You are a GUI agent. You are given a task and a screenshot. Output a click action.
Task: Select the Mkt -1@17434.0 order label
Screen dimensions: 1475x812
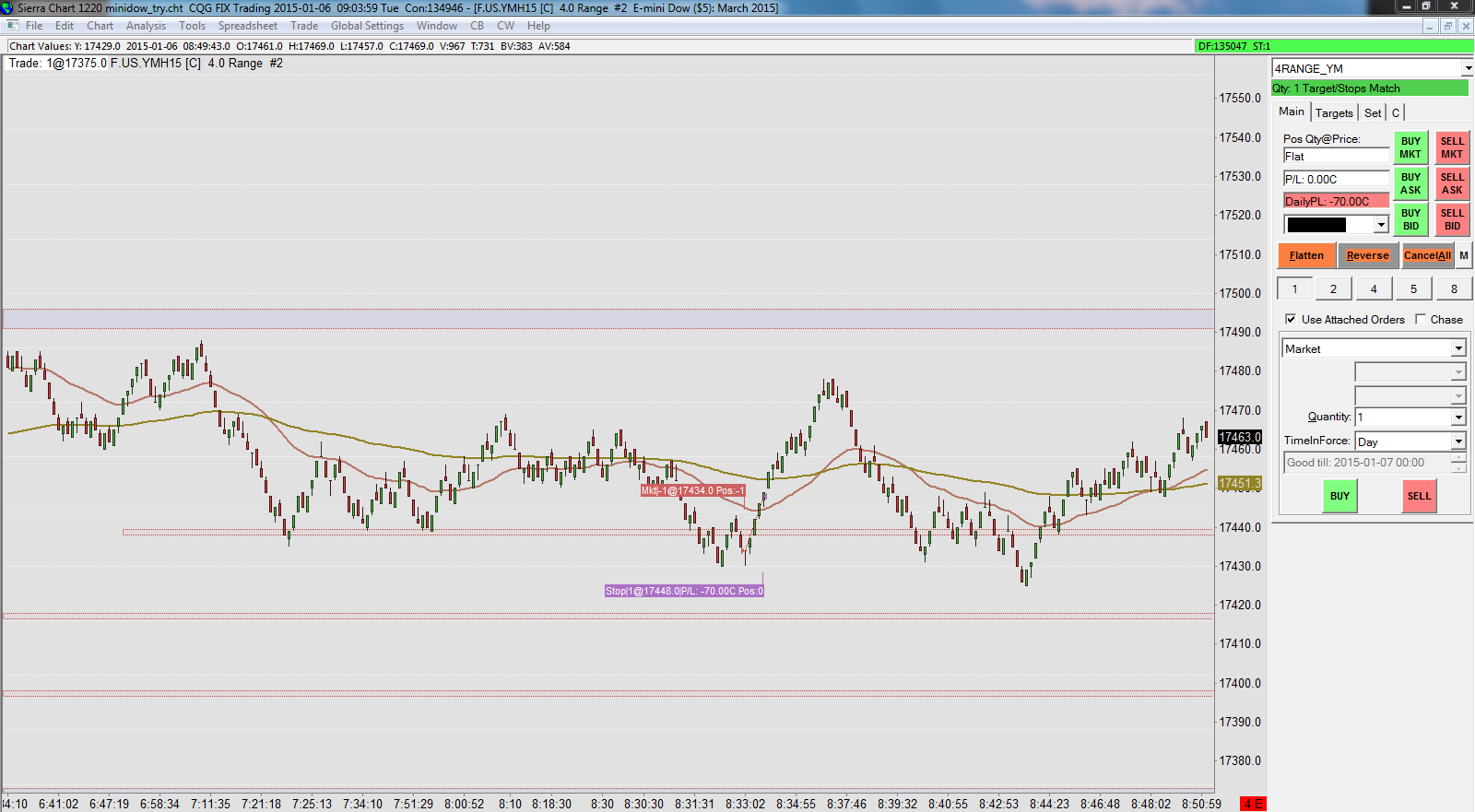click(693, 490)
